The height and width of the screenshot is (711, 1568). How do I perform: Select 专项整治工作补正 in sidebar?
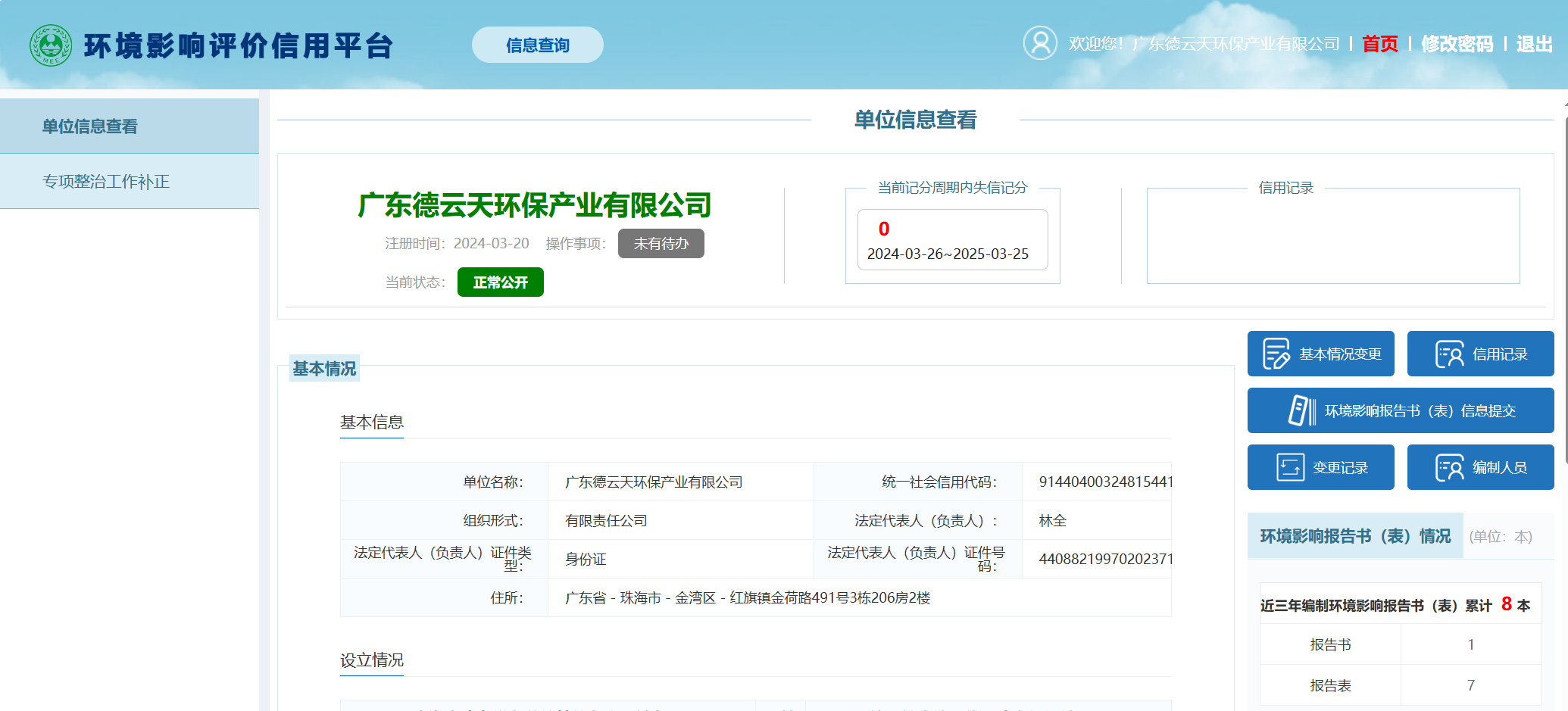[x=130, y=182]
